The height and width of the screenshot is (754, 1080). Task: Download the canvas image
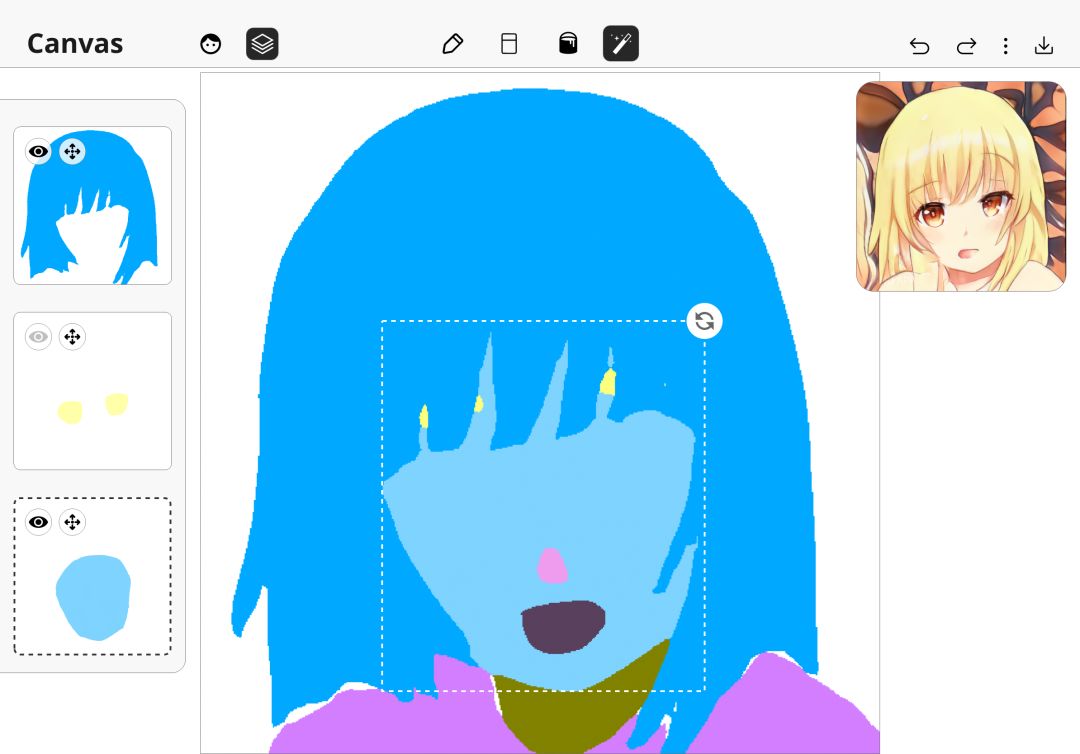point(1043,46)
